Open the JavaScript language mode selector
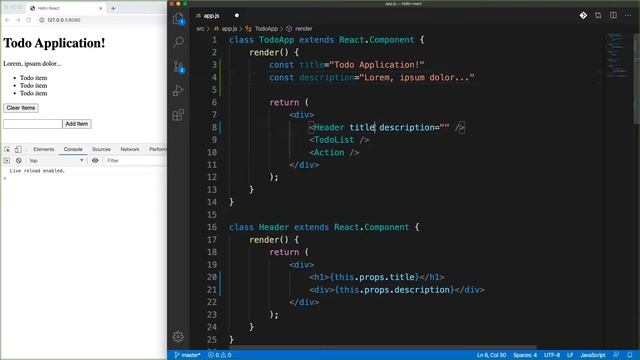 [x=593, y=355]
